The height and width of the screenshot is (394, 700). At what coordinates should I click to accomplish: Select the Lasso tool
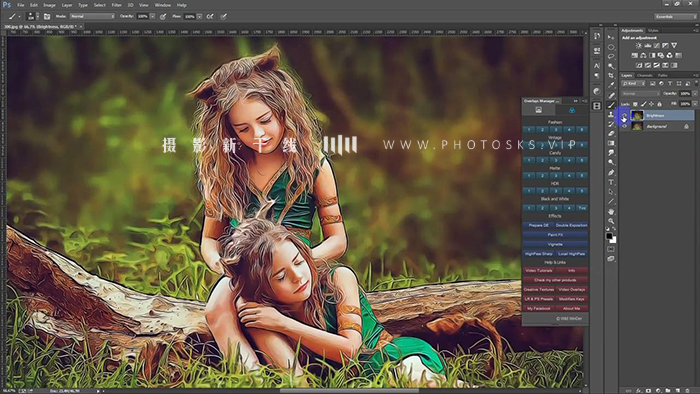[611, 56]
